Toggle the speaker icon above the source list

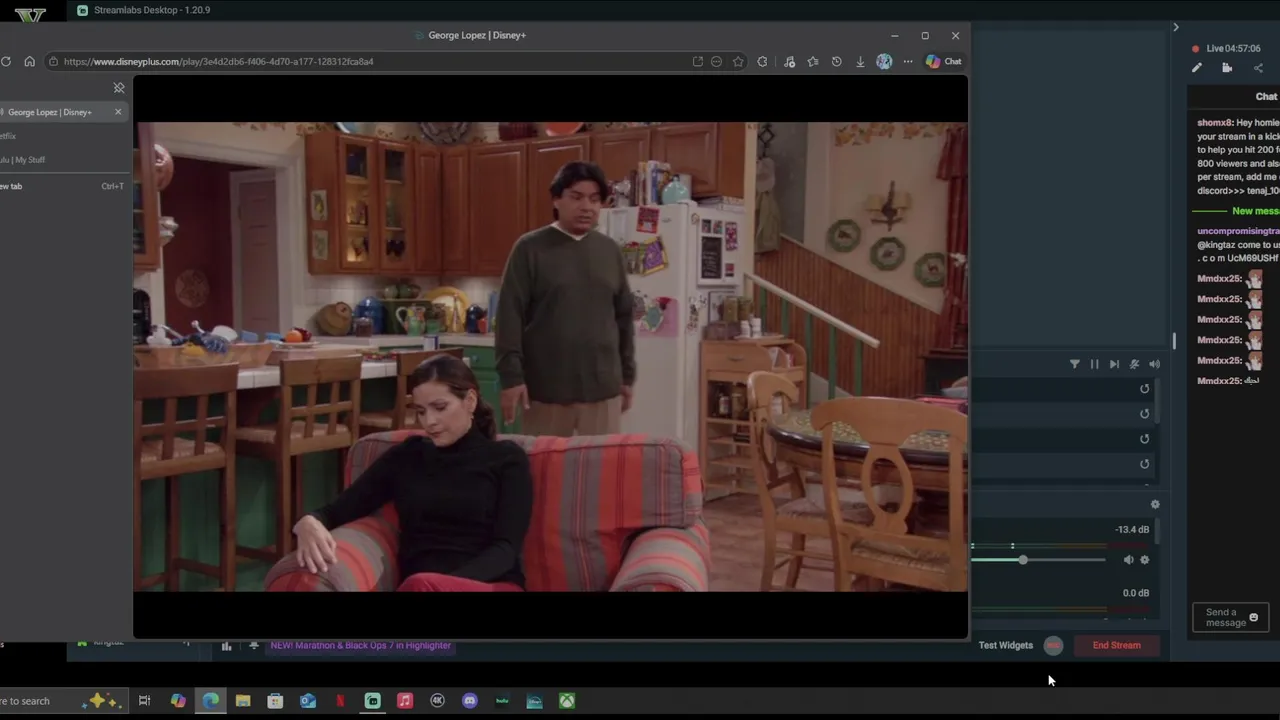(1154, 364)
